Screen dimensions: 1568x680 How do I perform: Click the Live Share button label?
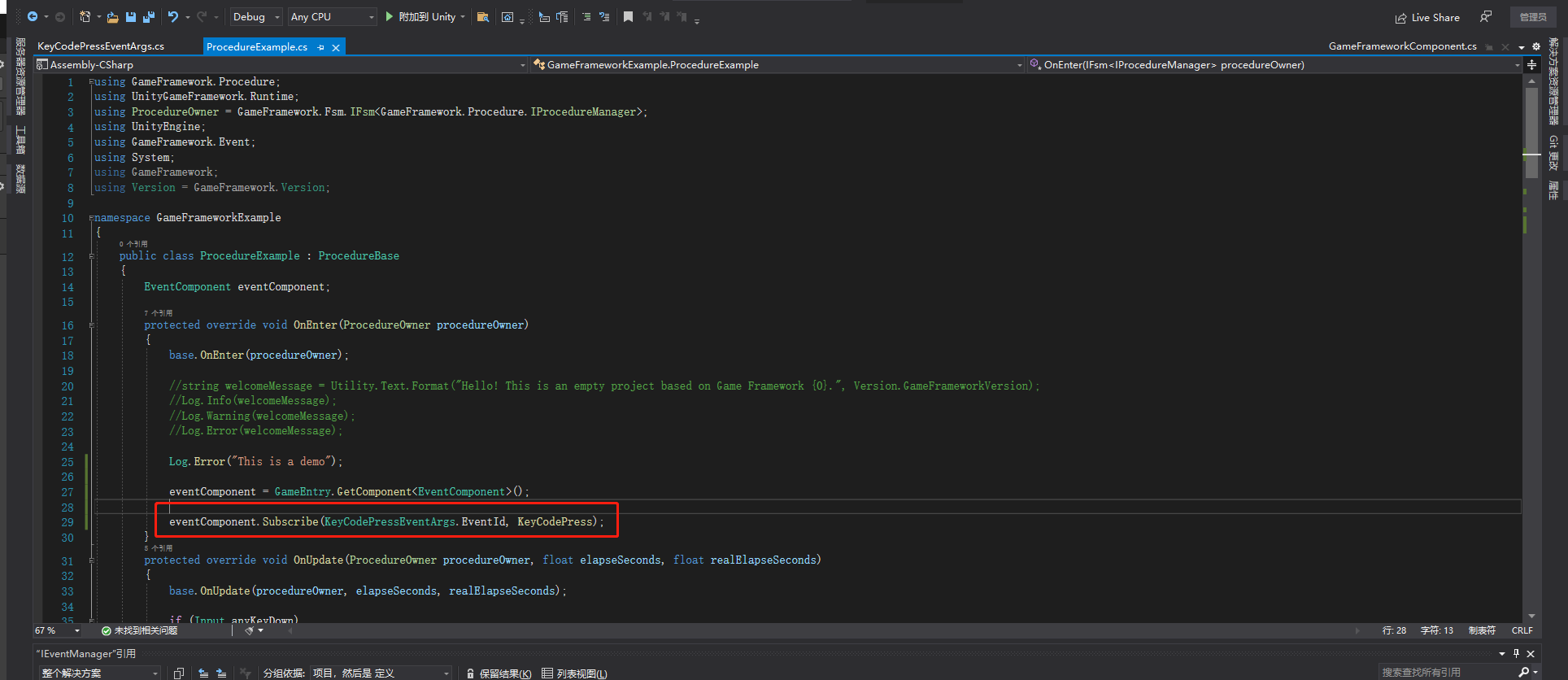point(1435,18)
